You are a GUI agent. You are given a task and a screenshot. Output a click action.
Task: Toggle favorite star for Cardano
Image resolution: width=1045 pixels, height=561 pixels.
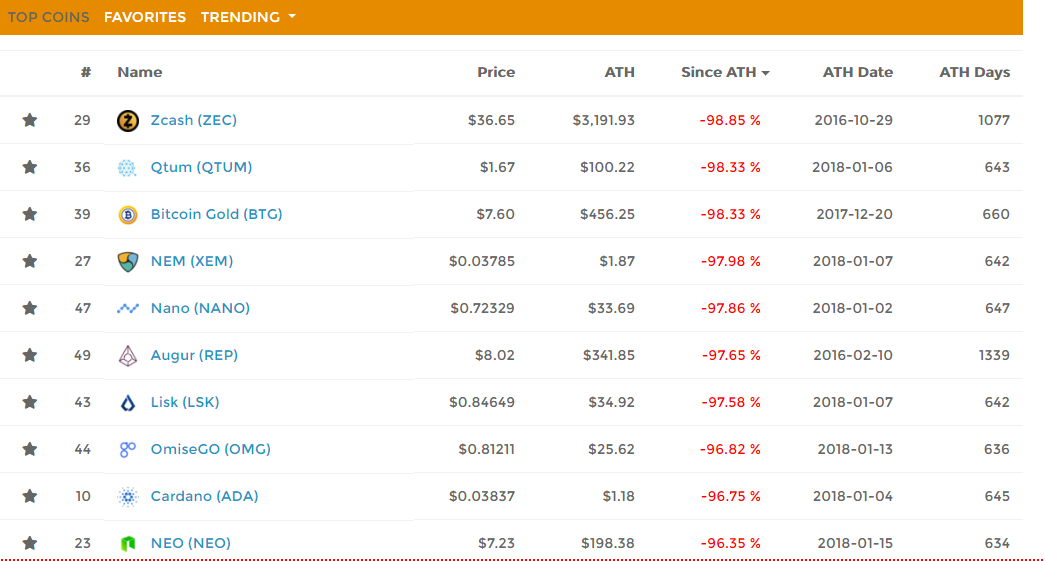[x=30, y=497]
